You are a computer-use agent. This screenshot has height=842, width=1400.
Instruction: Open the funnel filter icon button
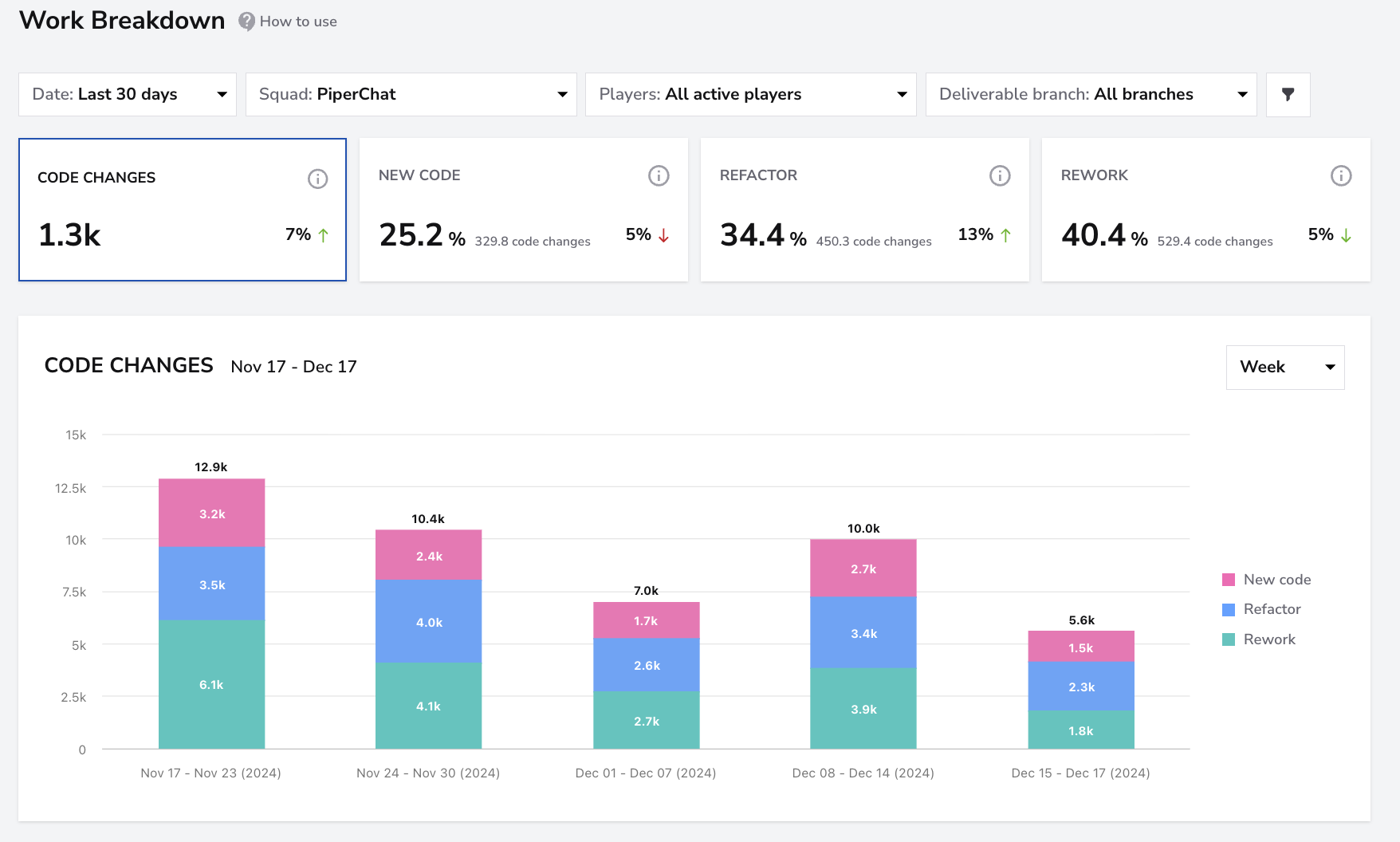1288,94
